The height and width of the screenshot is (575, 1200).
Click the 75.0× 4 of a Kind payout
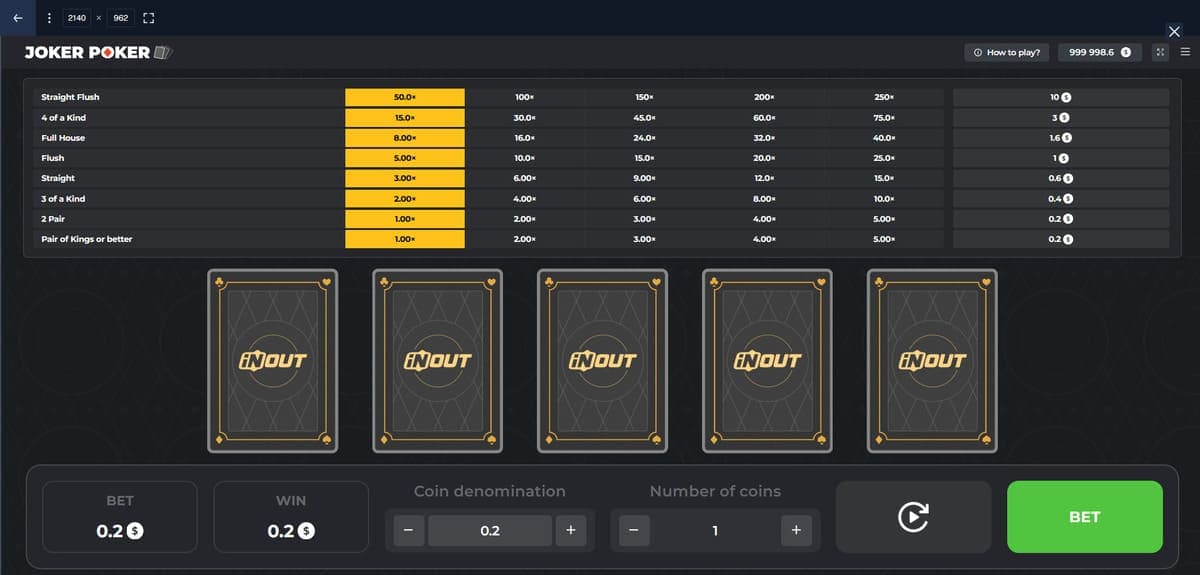click(883, 118)
